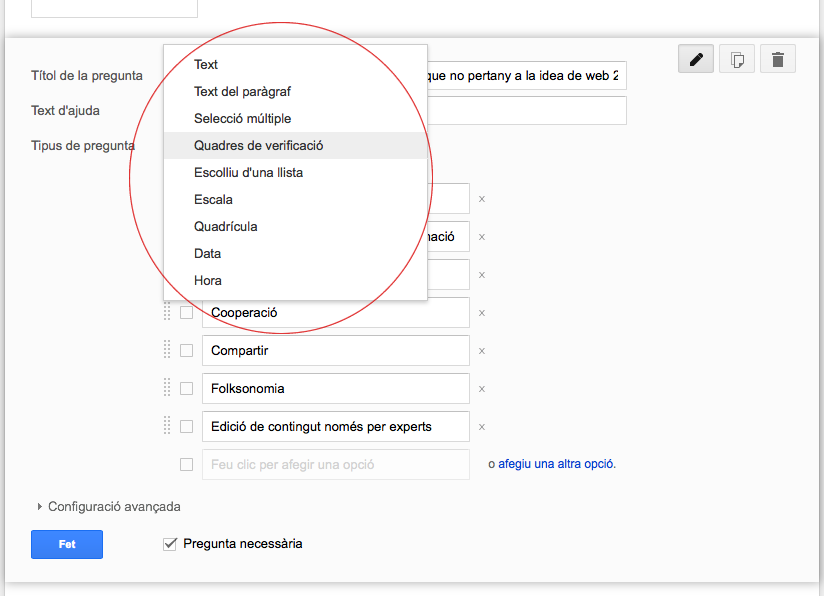Remove the Folksonomia option with its X
The width and height of the screenshot is (824, 596).
click(481, 389)
